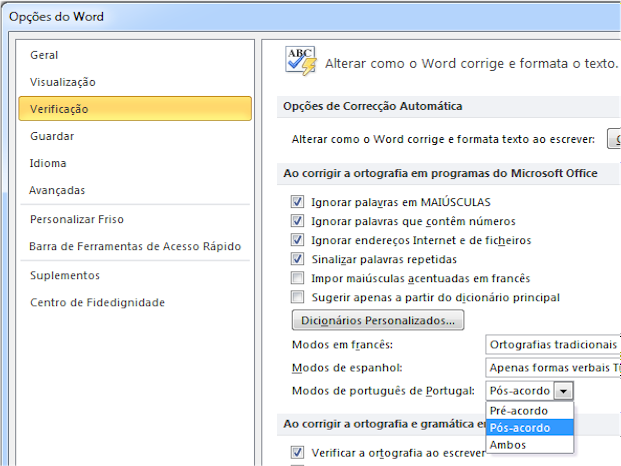Click the button beside Alterar como o Word corrige

(614, 139)
